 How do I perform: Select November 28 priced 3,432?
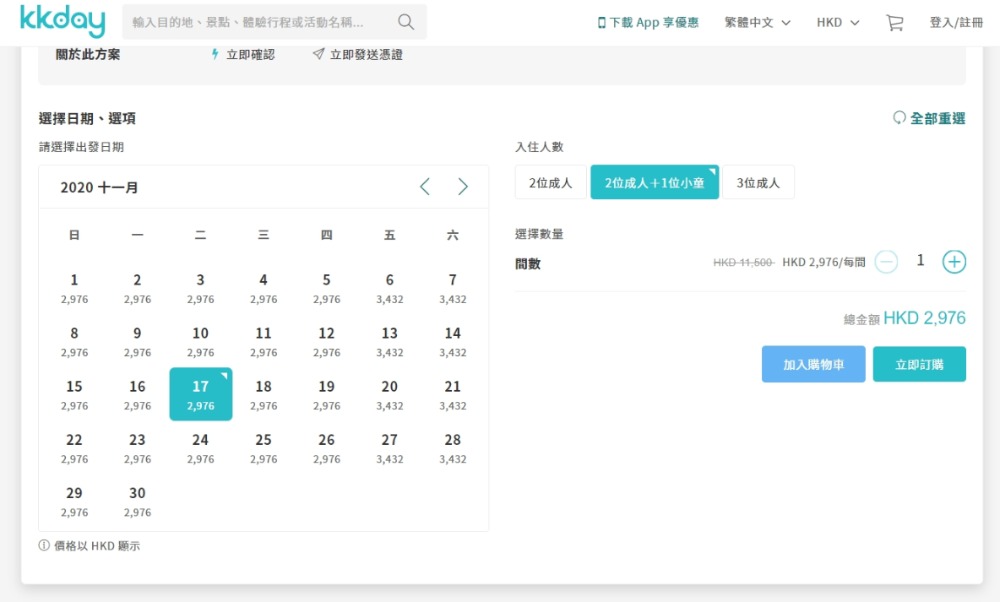(452, 447)
